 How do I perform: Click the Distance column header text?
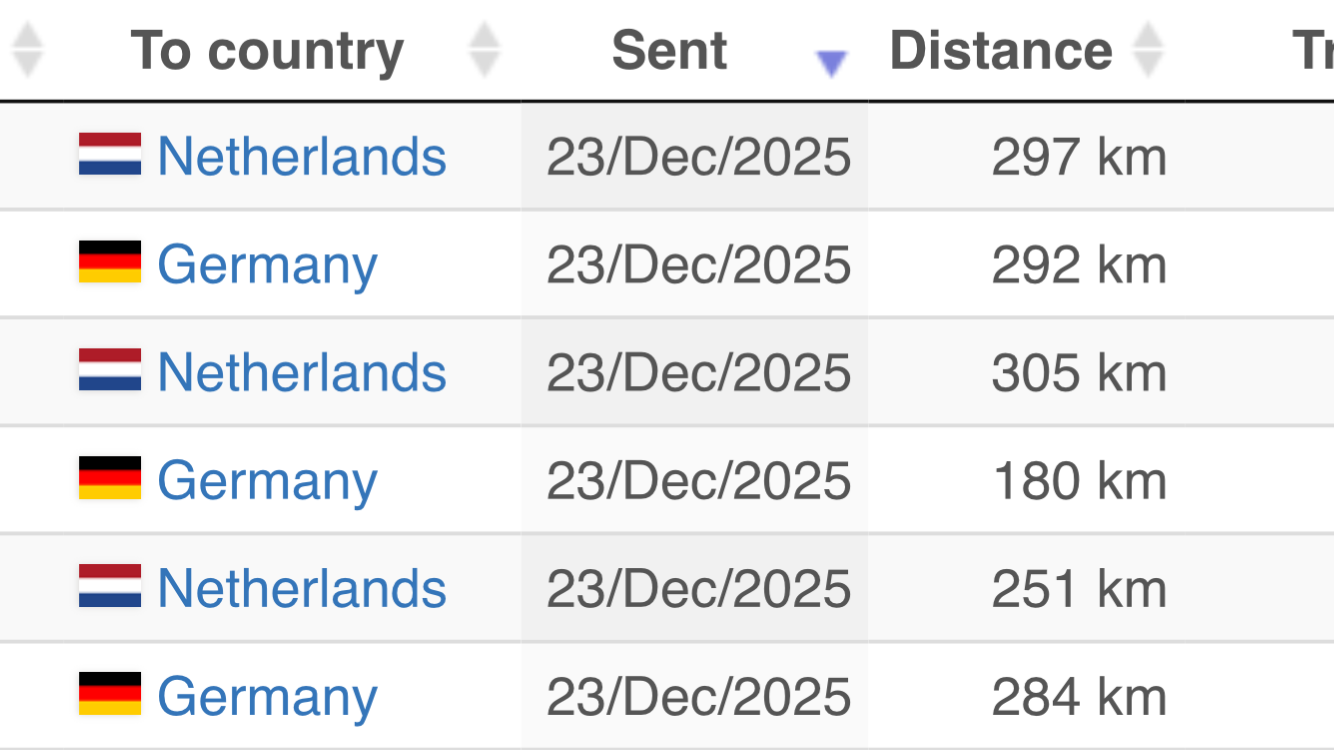point(1000,50)
